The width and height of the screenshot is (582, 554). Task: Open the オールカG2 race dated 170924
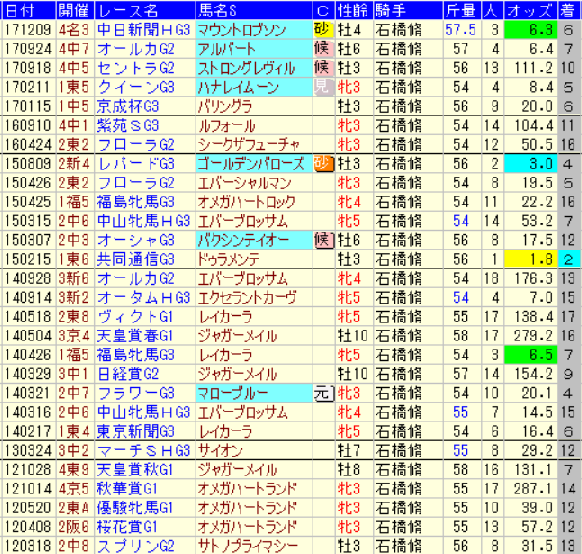(135, 49)
